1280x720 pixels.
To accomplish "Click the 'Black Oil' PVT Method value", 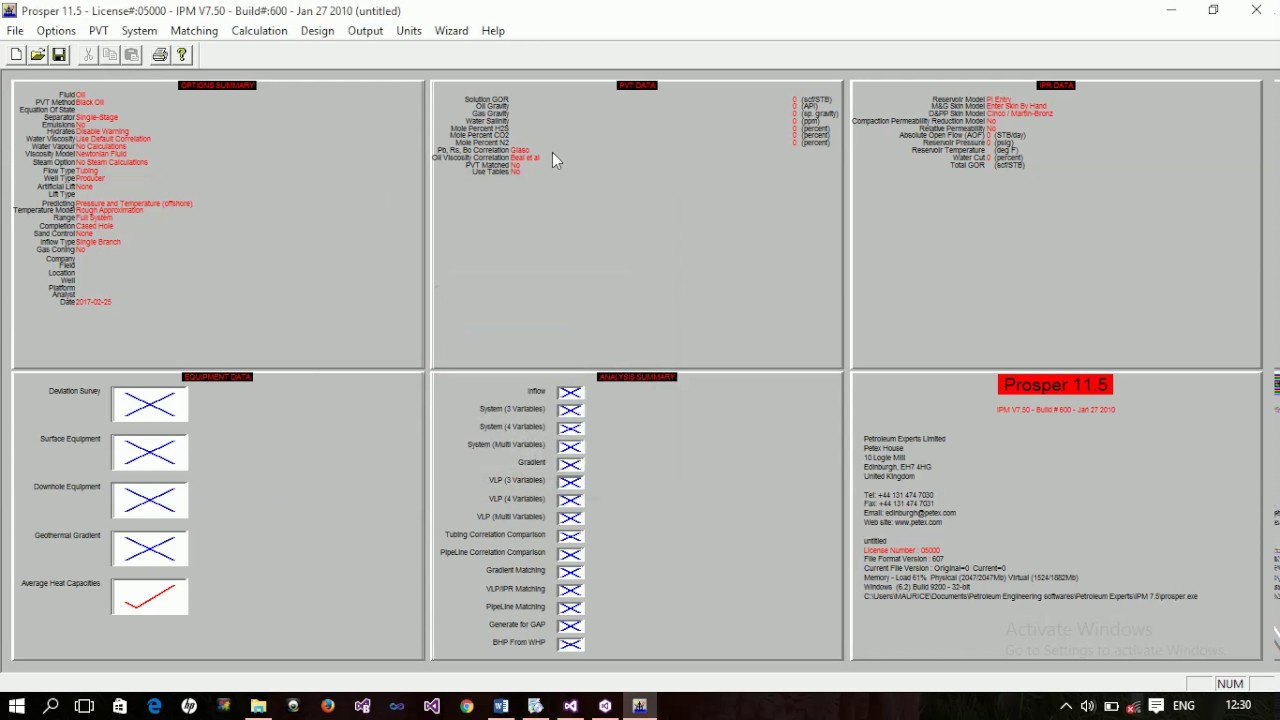I will coord(90,102).
